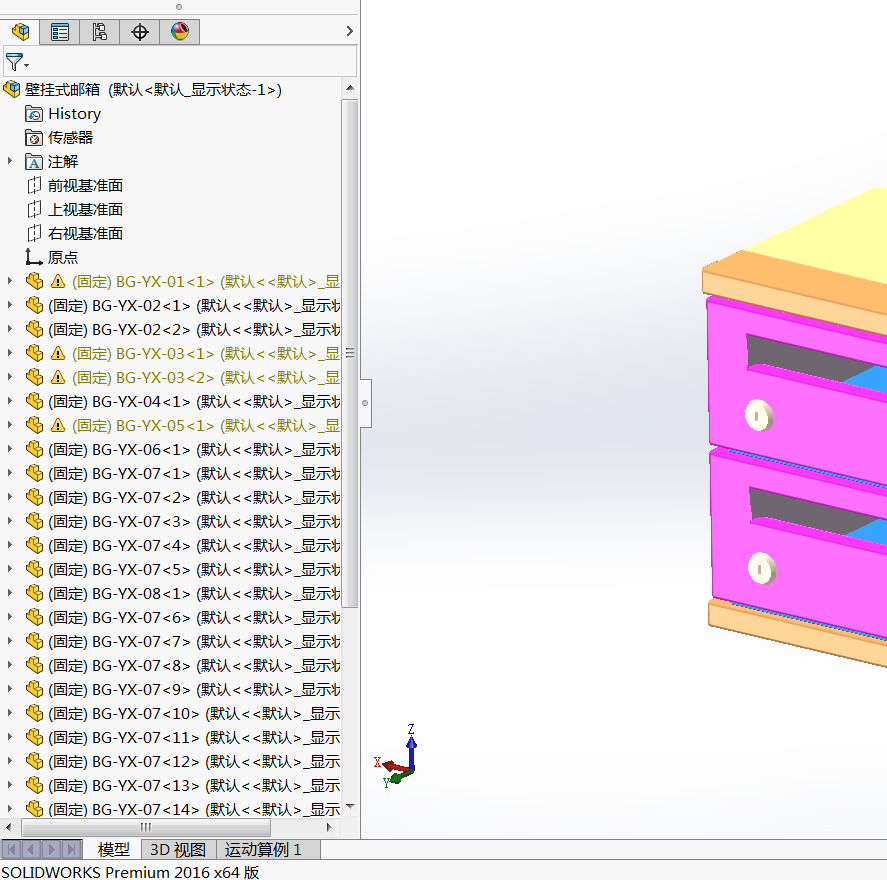Expand the 注解 annotations folder

point(10,162)
